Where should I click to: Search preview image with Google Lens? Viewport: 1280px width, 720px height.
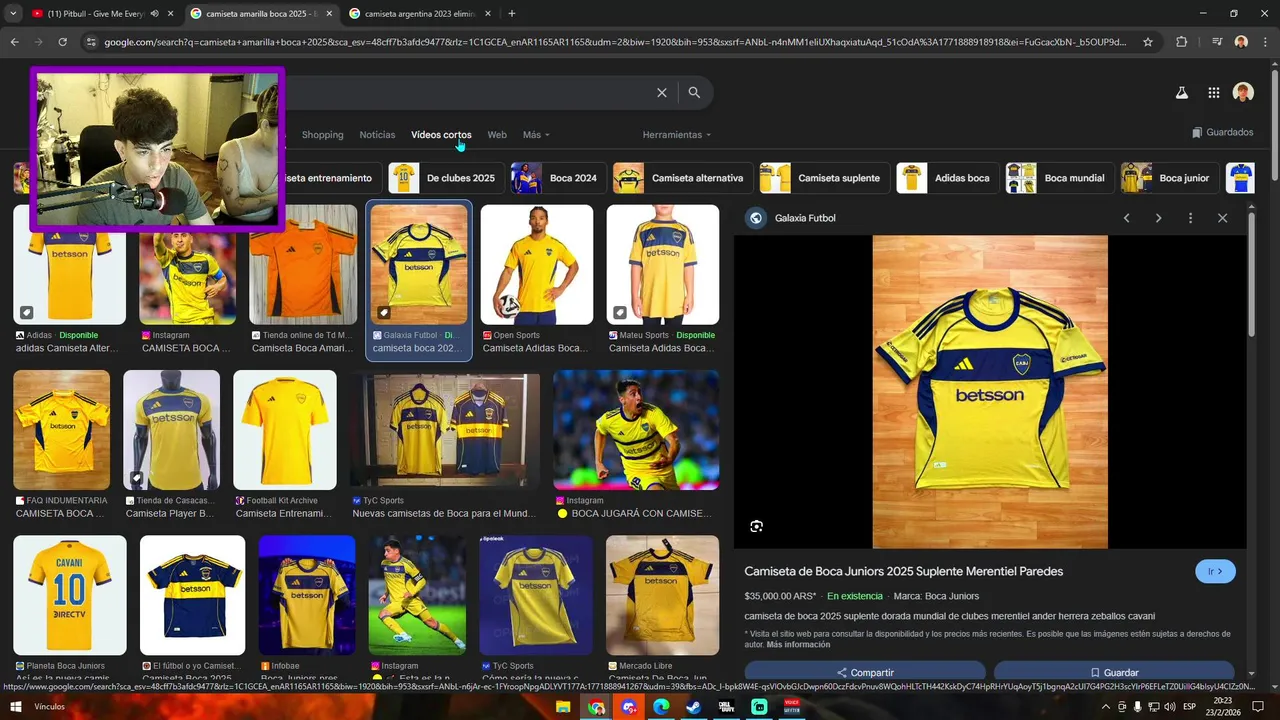(756, 526)
